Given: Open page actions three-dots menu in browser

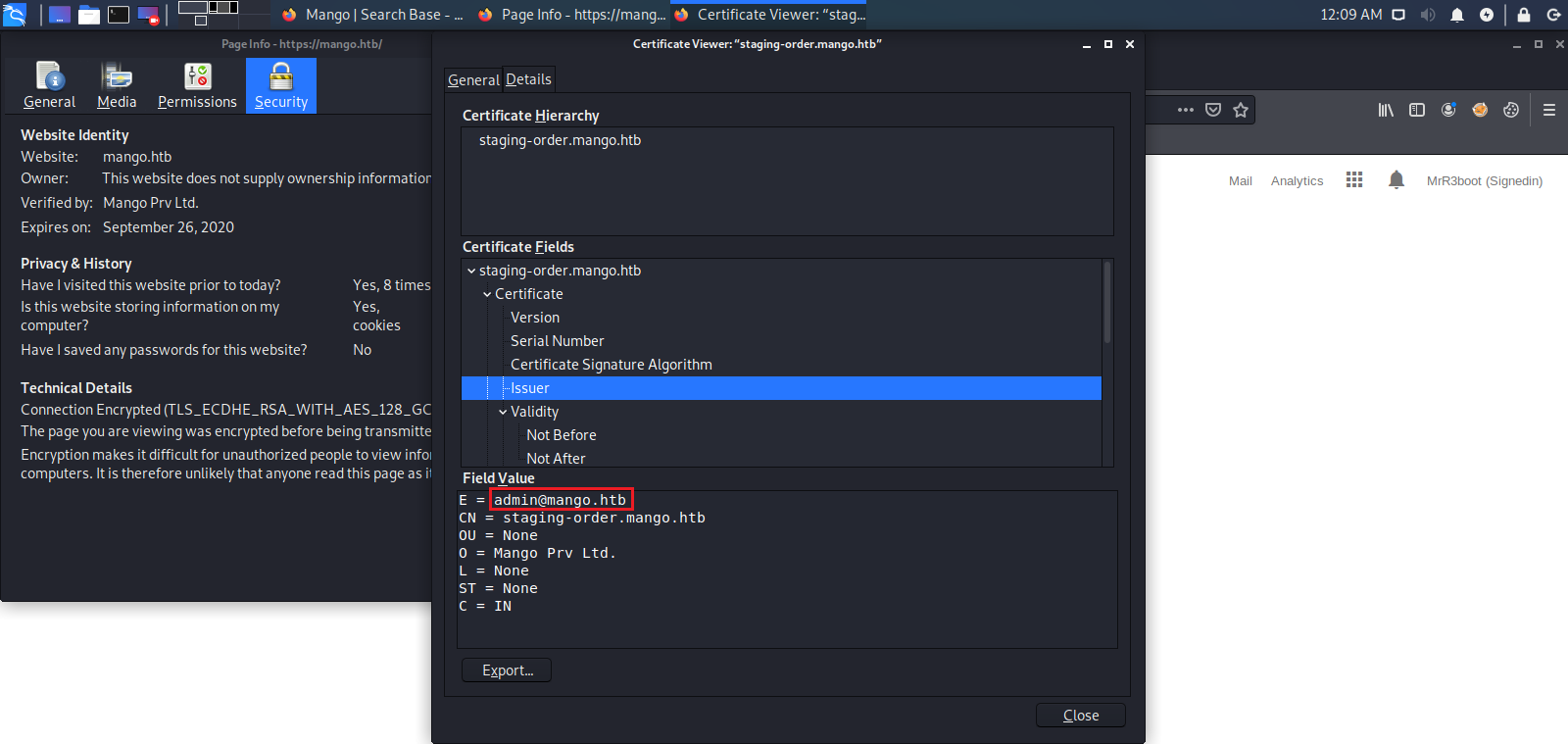Looking at the screenshot, I should click(1186, 110).
